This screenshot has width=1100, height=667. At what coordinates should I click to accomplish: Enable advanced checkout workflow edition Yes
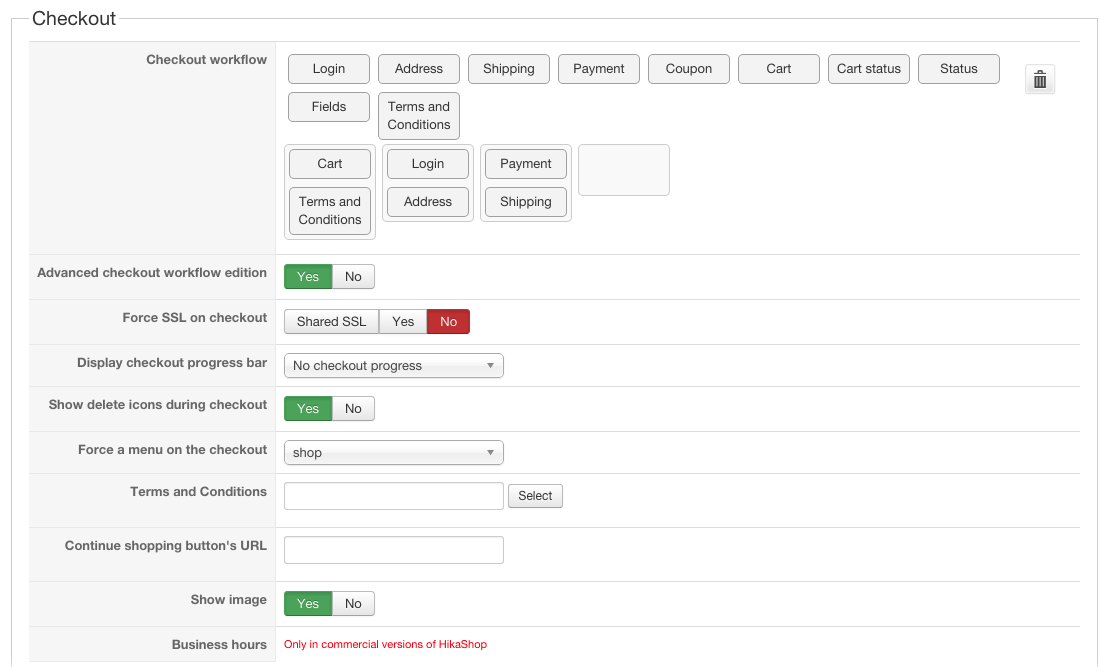[x=308, y=277]
